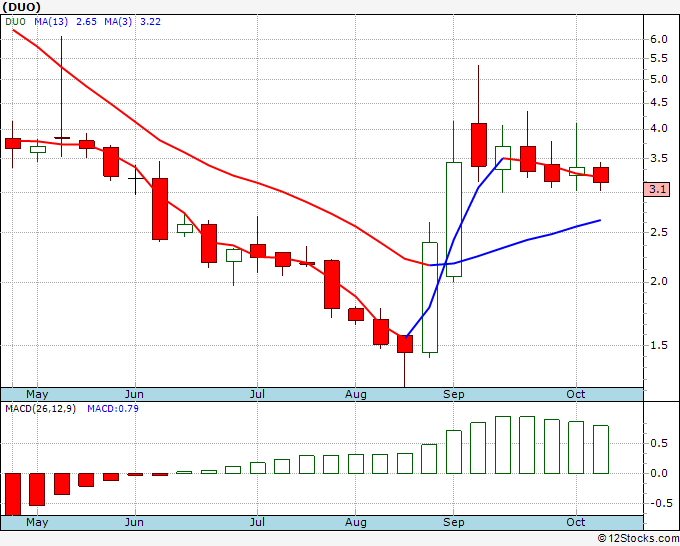Click the 2.0 price axis label
This screenshot has height=546, width=680.
coord(659,282)
